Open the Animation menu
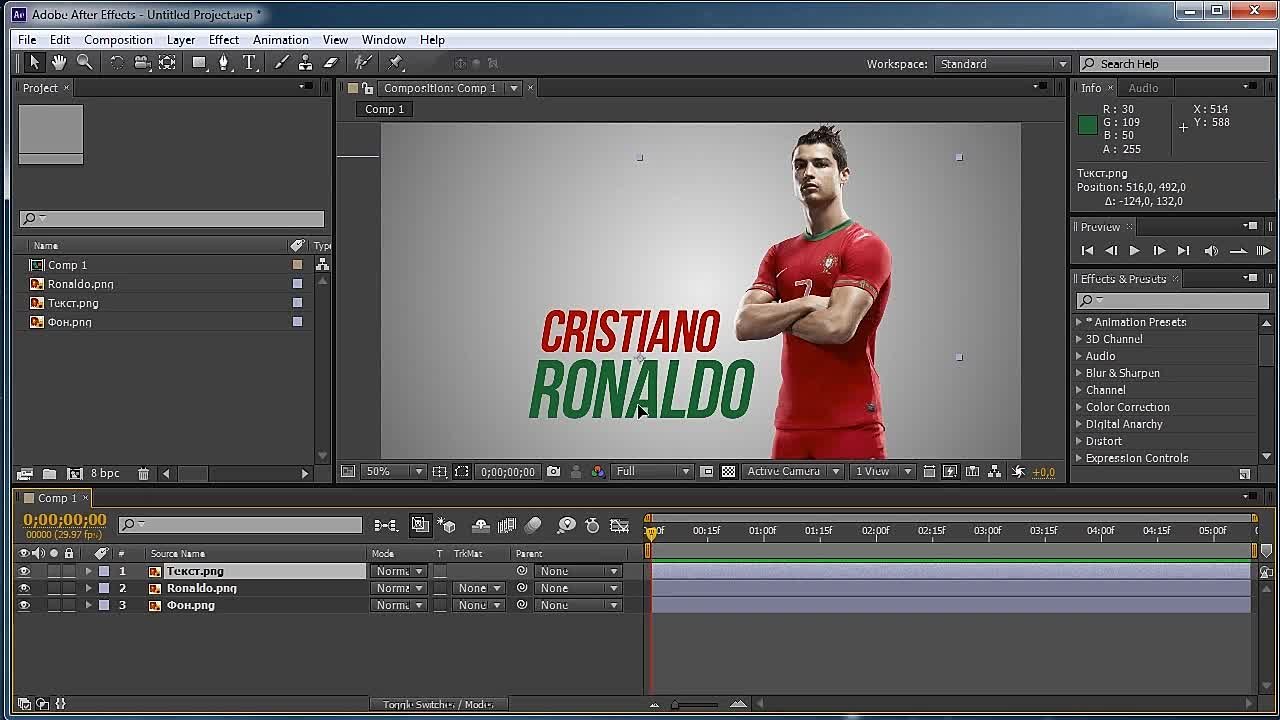This screenshot has width=1280, height=720. (281, 40)
